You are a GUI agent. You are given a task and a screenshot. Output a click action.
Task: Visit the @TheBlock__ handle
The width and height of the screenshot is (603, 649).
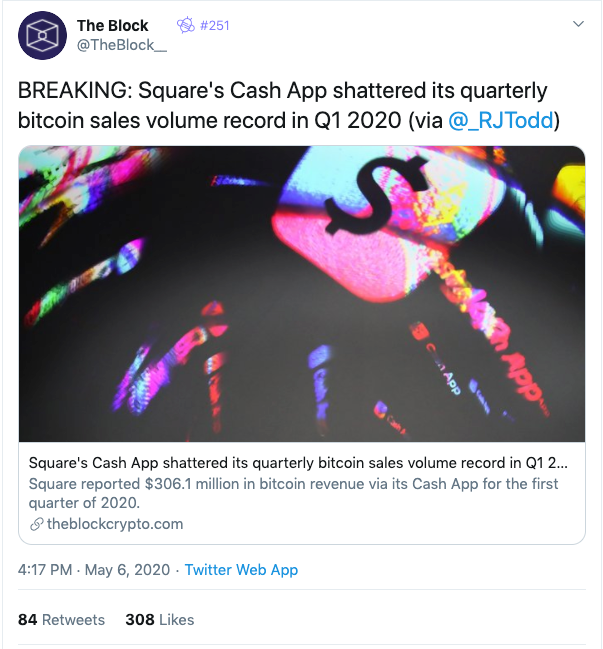[x=122, y=45]
